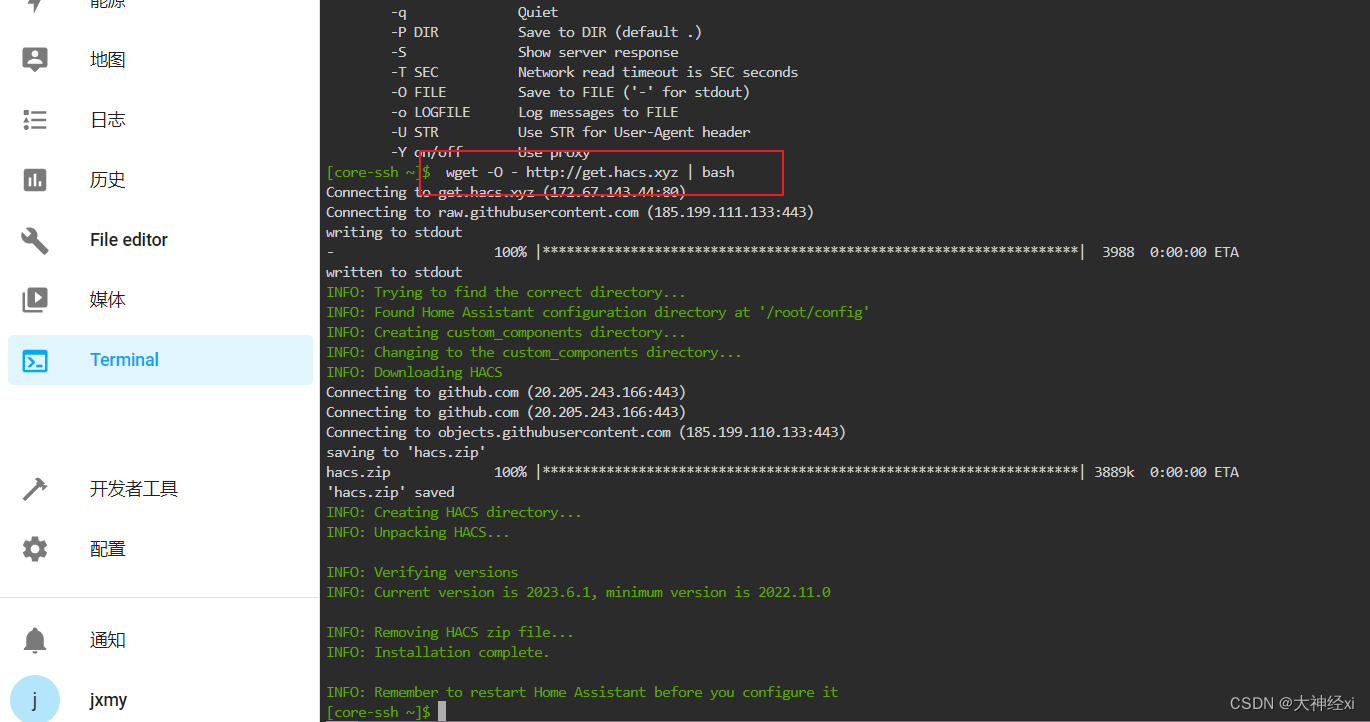Image resolution: width=1370 pixels, height=722 pixels.
Task: Click the 'writing to stdout' line
Action: (394, 232)
